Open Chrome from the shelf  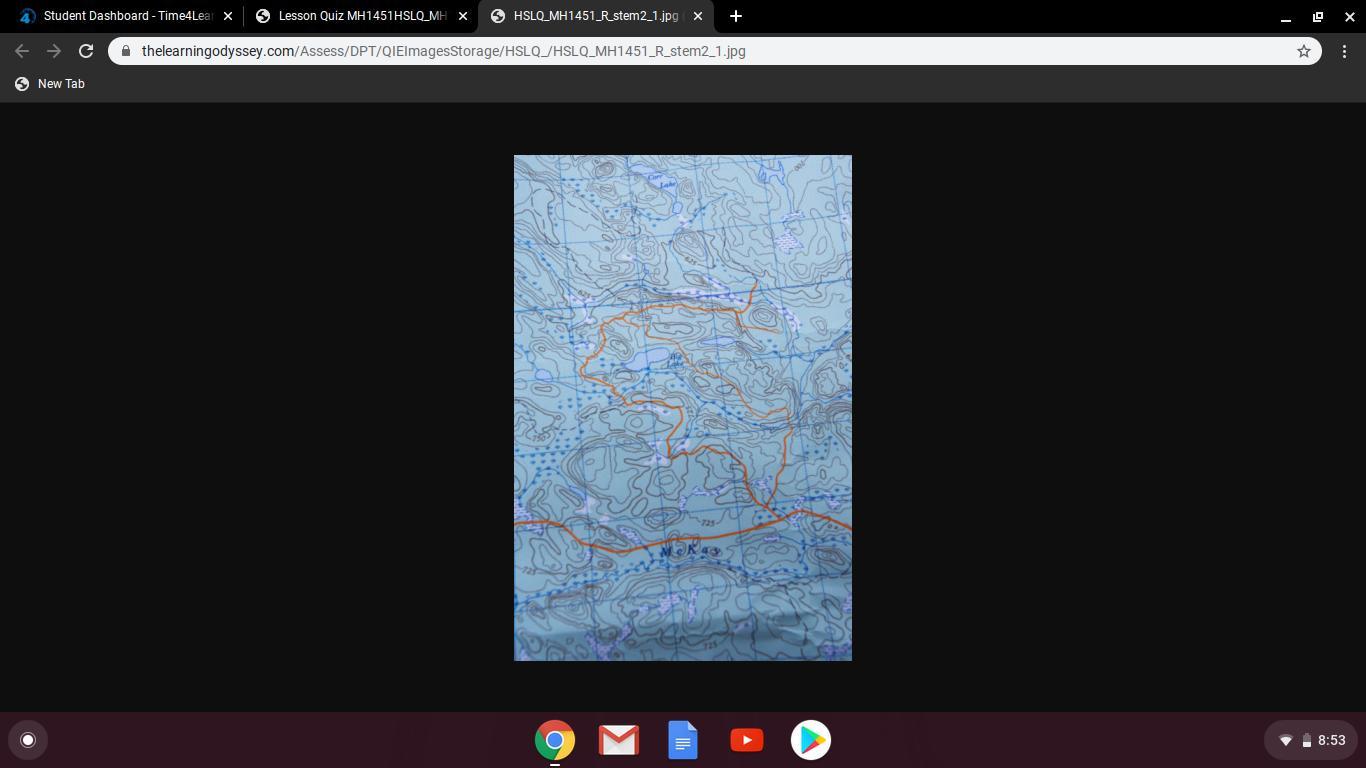pyautogui.click(x=555, y=740)
